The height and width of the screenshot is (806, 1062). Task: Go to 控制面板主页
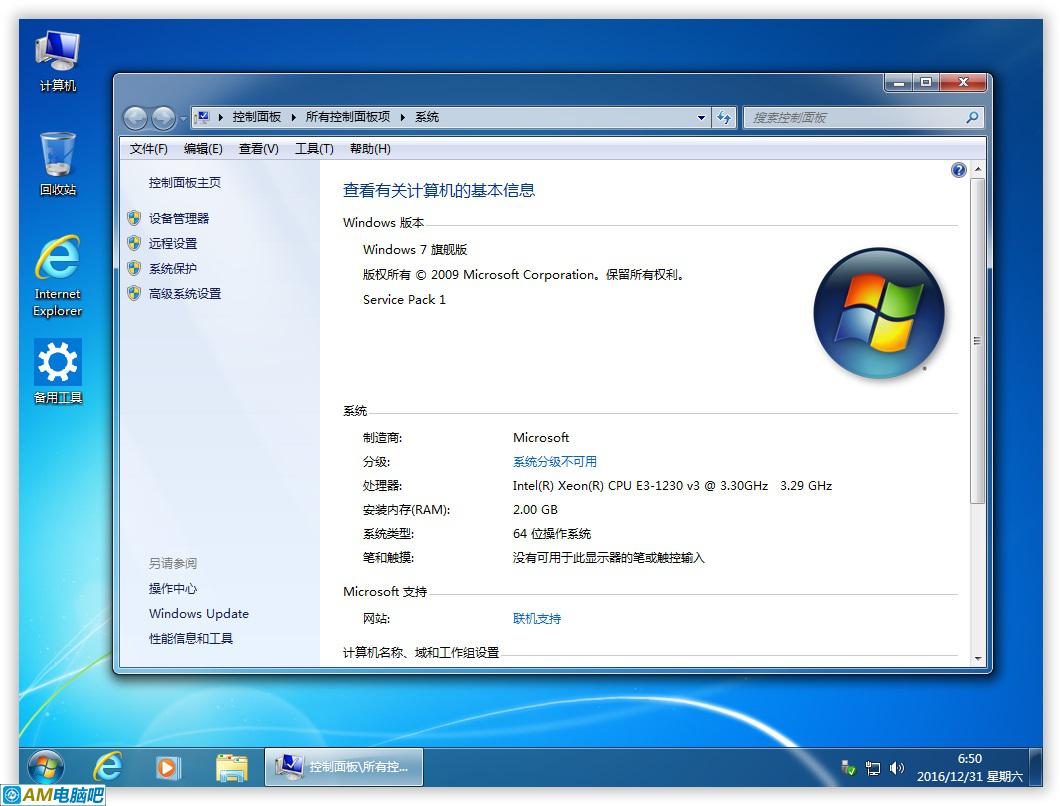pyautogui.click(x=185, y=182)
